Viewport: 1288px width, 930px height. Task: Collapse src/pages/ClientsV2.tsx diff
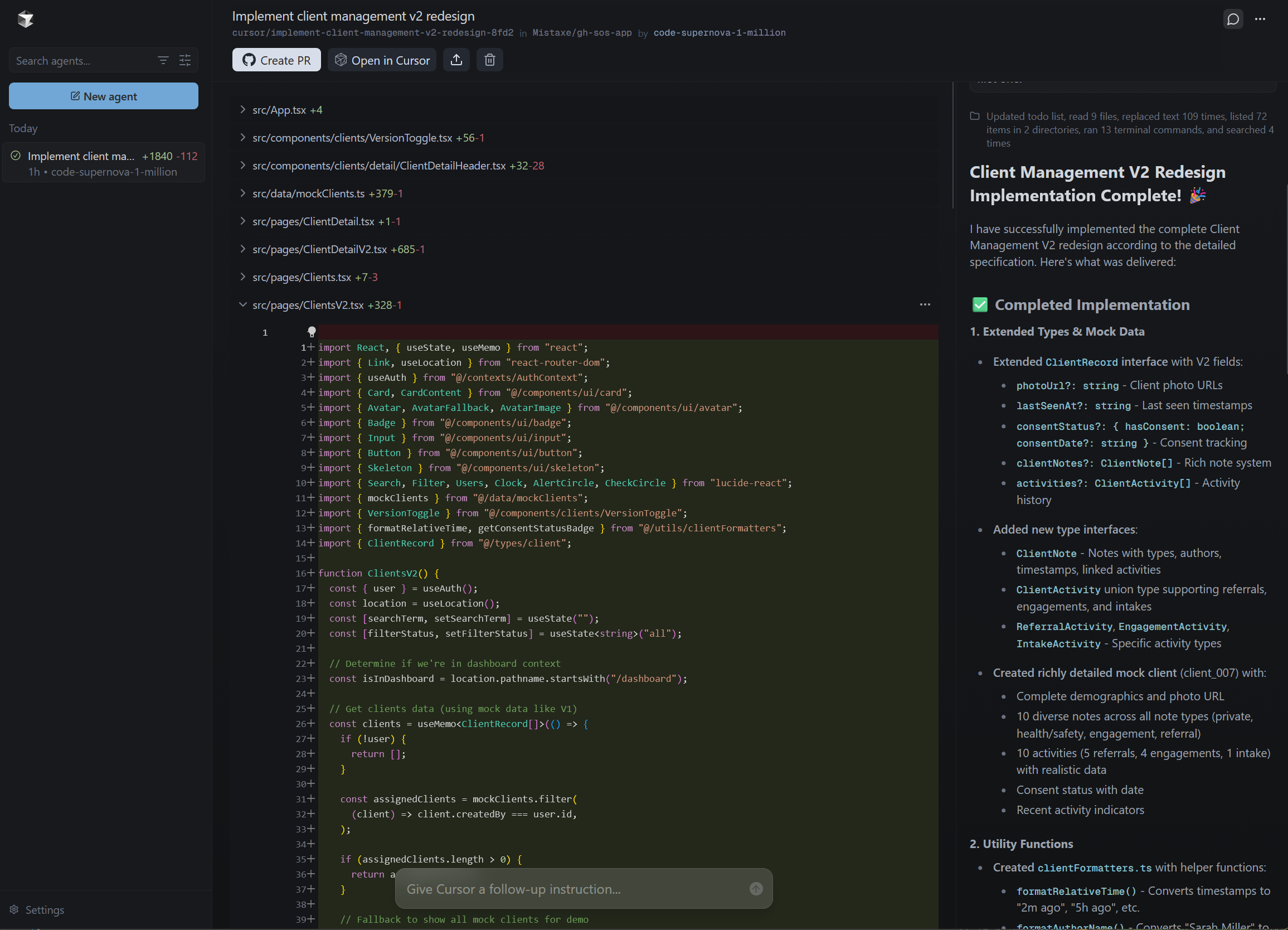click(243, 304)
